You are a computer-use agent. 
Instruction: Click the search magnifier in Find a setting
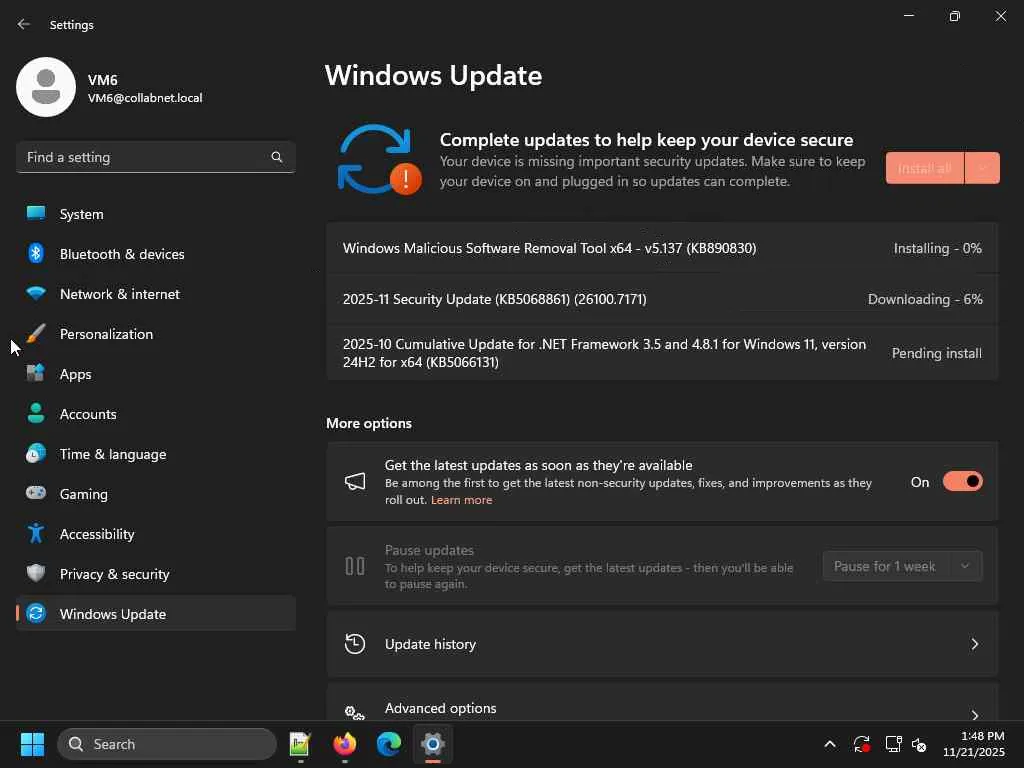pos(277,157)
